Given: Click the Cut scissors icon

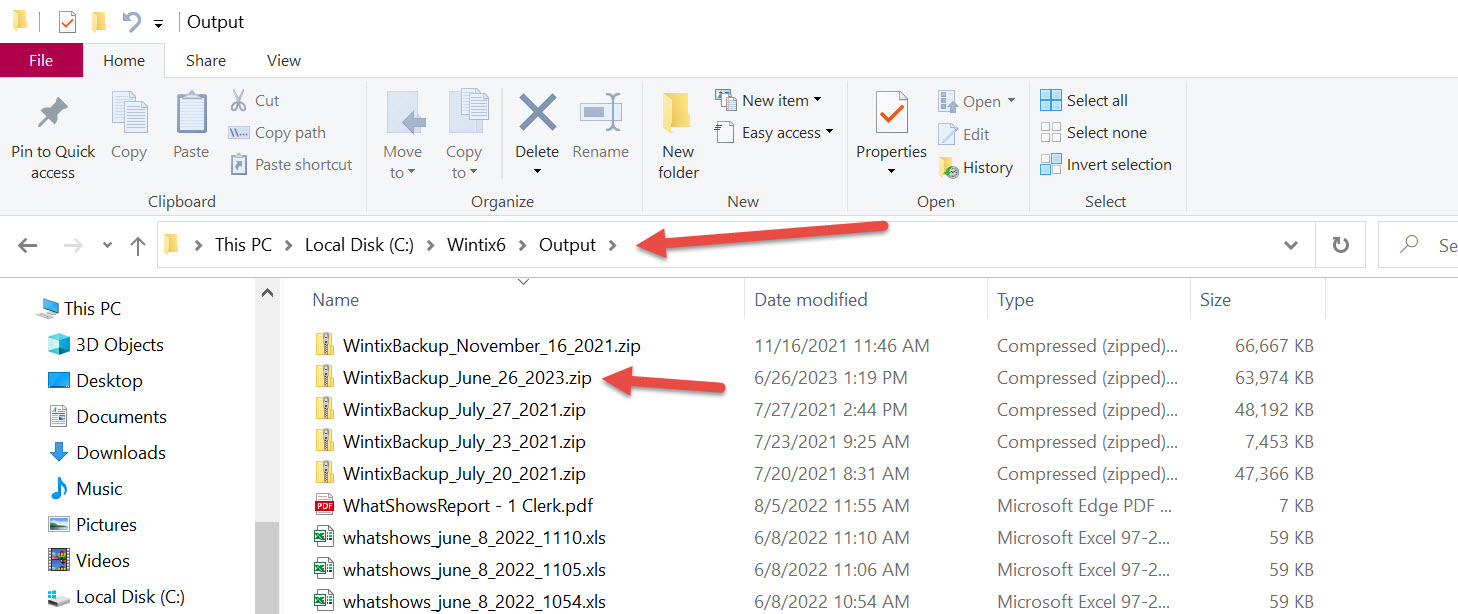Looking at the screenshot, I should [x=239, y=100].
